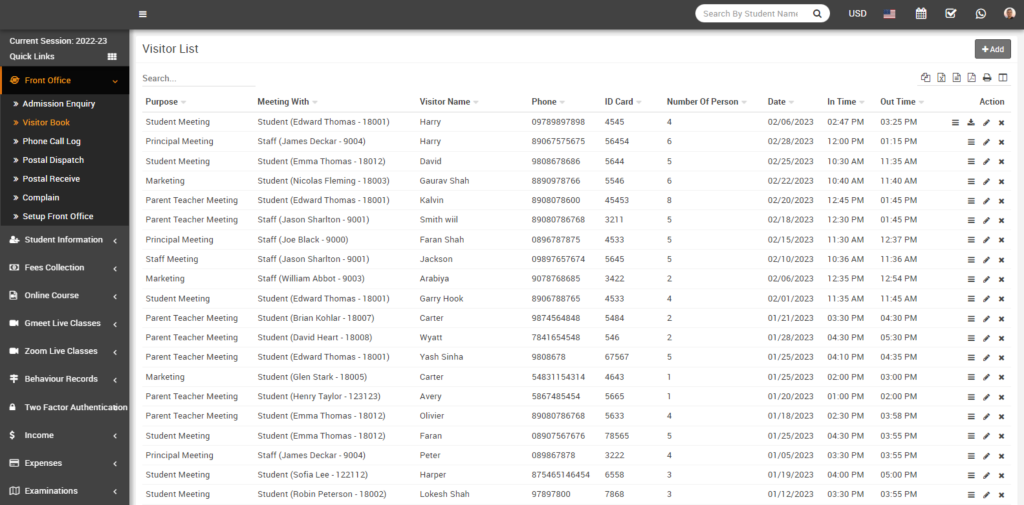Edit Lokesh Shah's visitor record
The image size is (1024, 505).
(x=986, y=495)
